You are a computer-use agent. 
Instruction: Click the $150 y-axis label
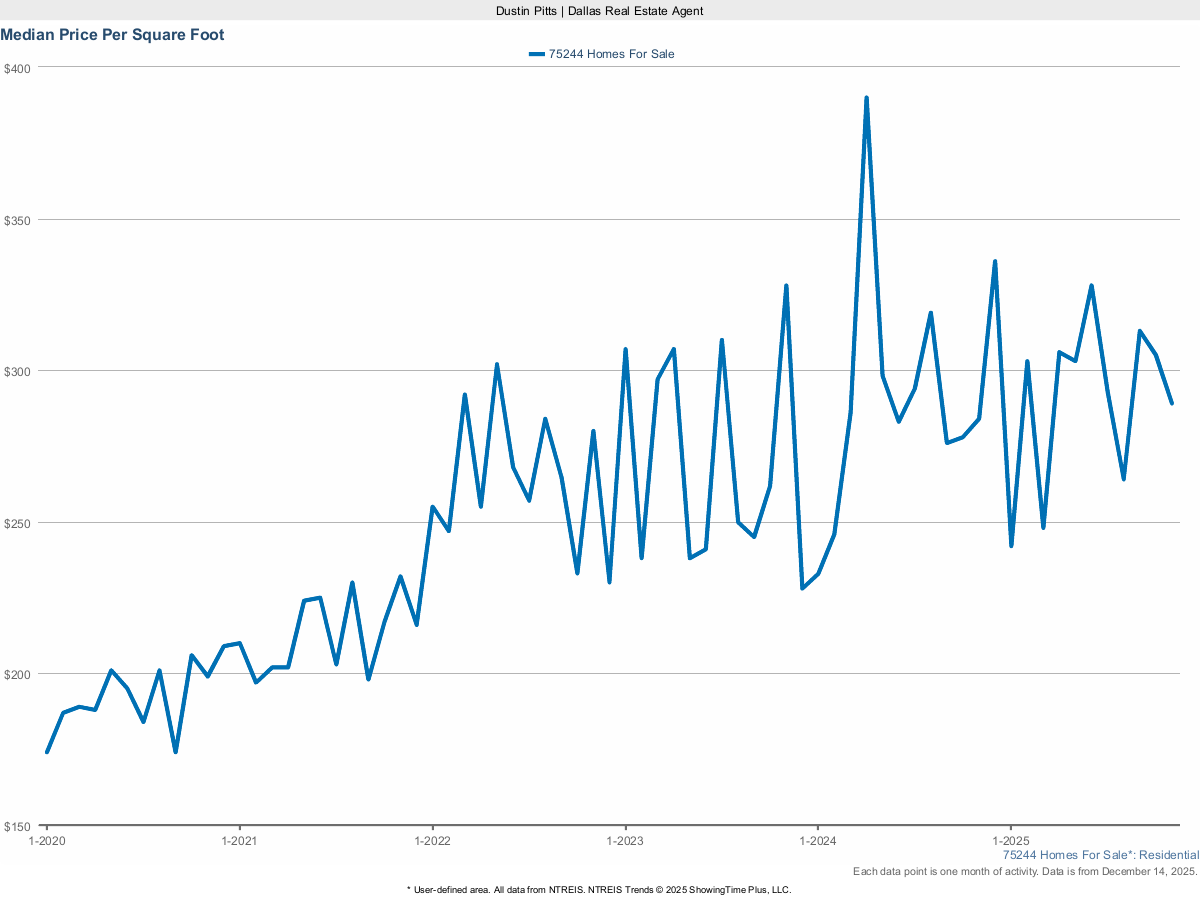18,826
